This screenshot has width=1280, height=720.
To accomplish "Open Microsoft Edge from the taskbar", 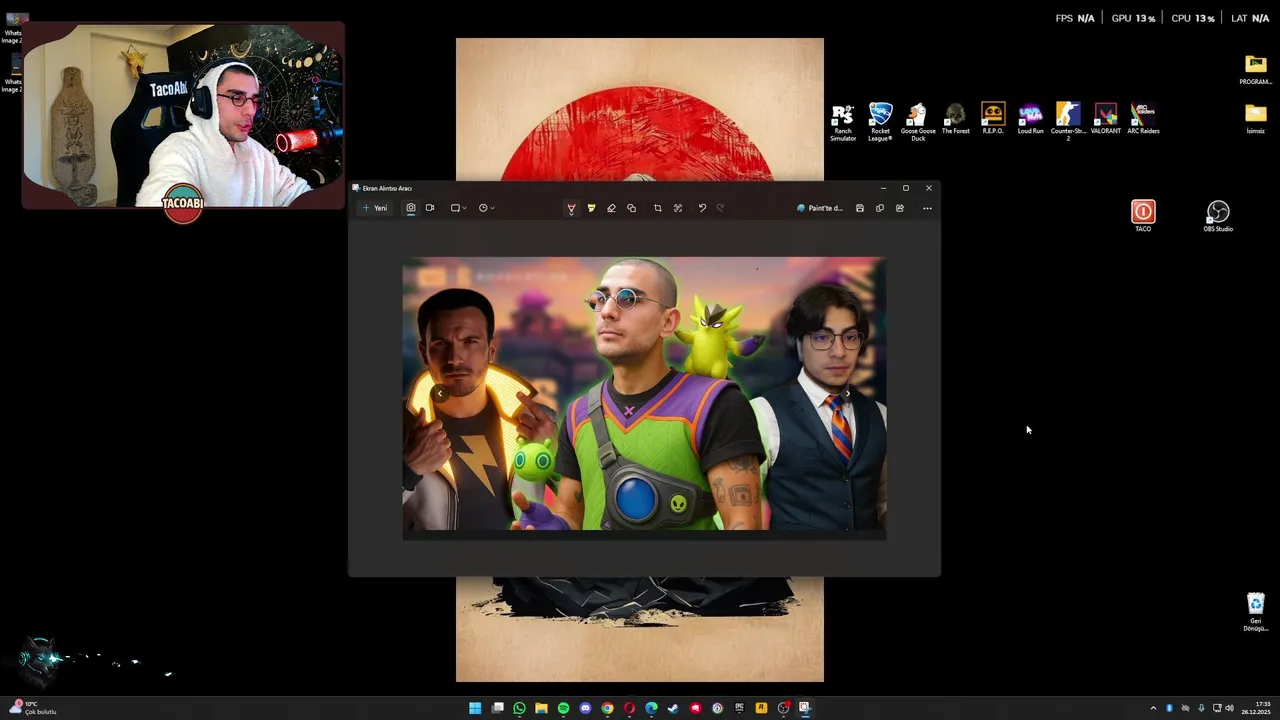I will click(x=651, y=708).
